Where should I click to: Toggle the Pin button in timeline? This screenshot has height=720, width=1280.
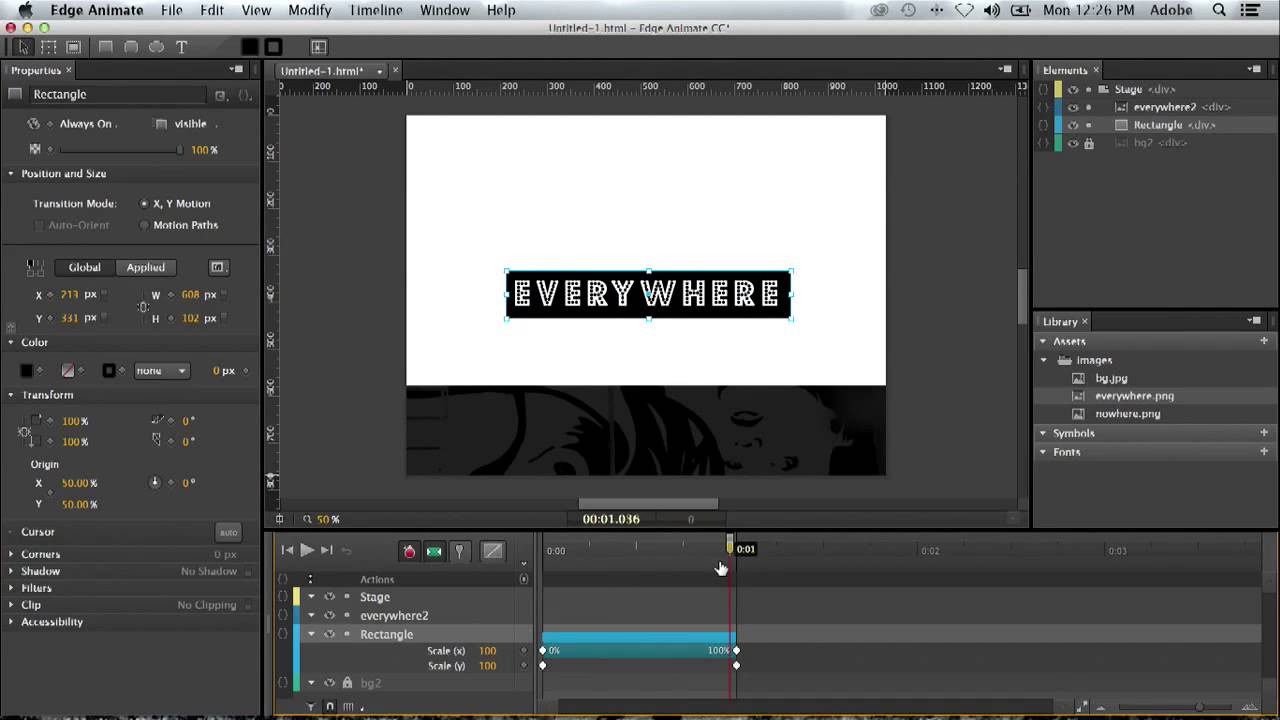[459, 551]
